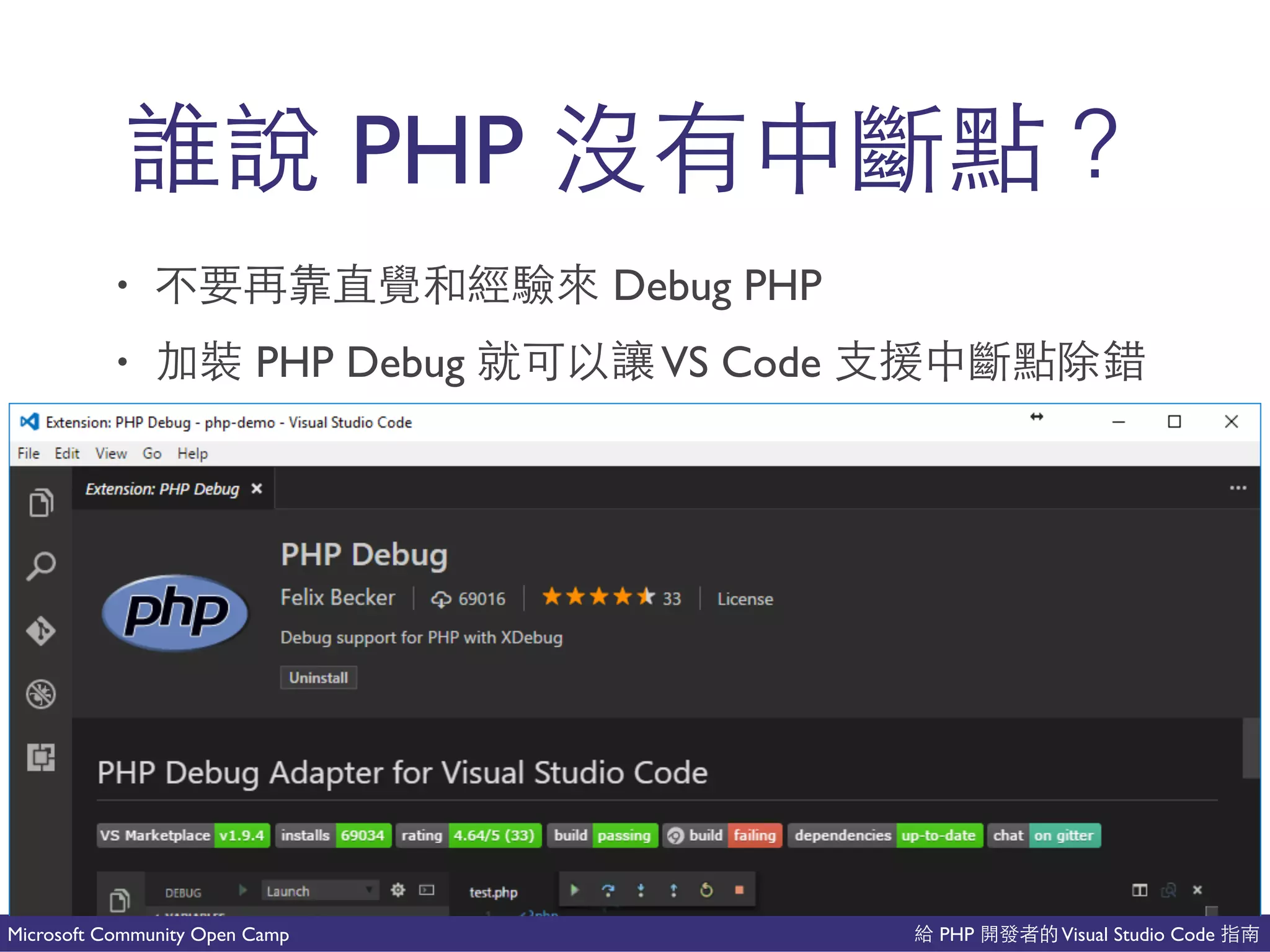Open the Search magnifier in activity bar
This screenshot has height=952, width=1270.
[x=41, y=566]
